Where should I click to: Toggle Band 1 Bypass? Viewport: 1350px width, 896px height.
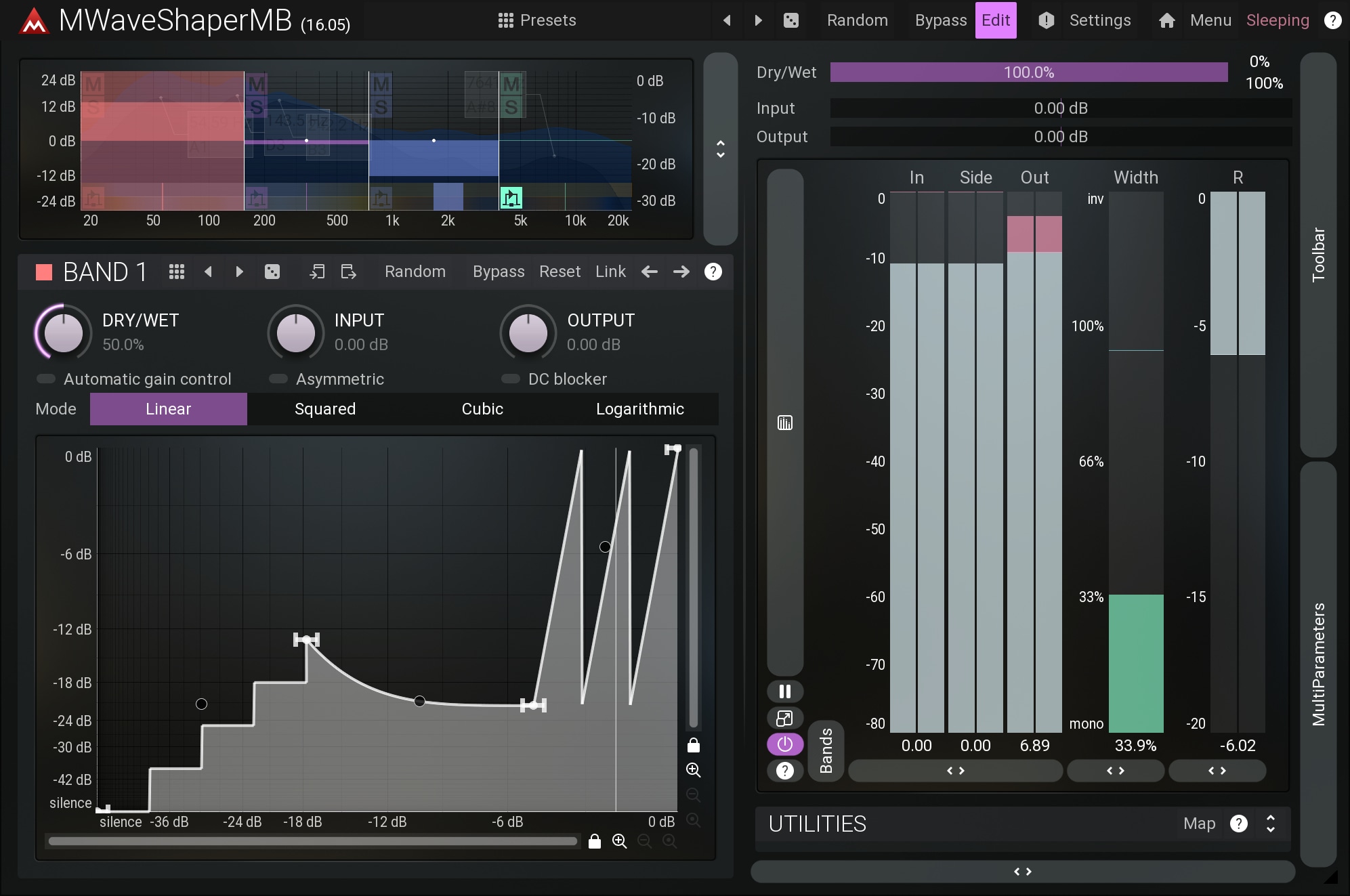click(499, 272)
